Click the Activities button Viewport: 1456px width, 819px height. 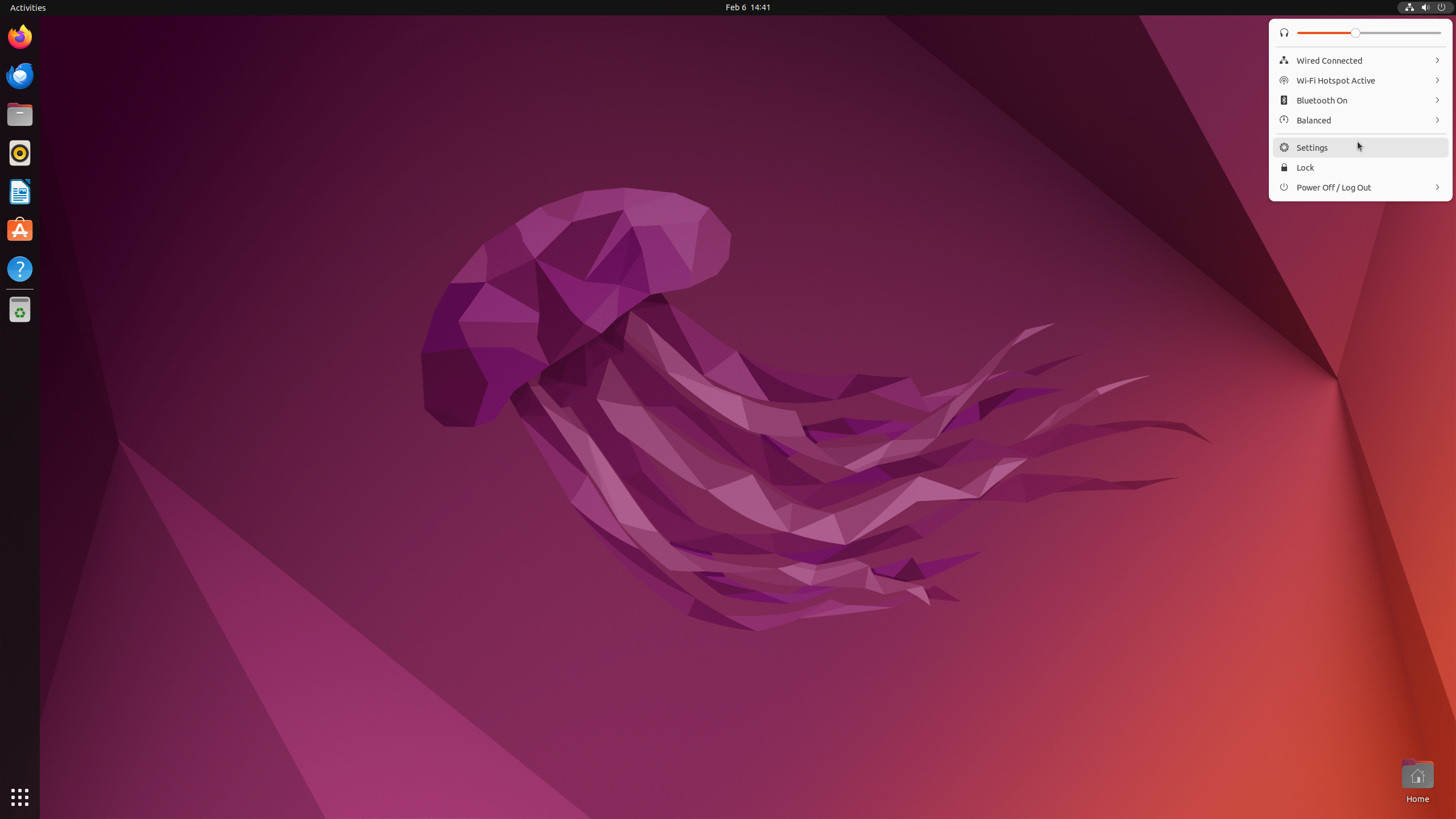(28, 7)
